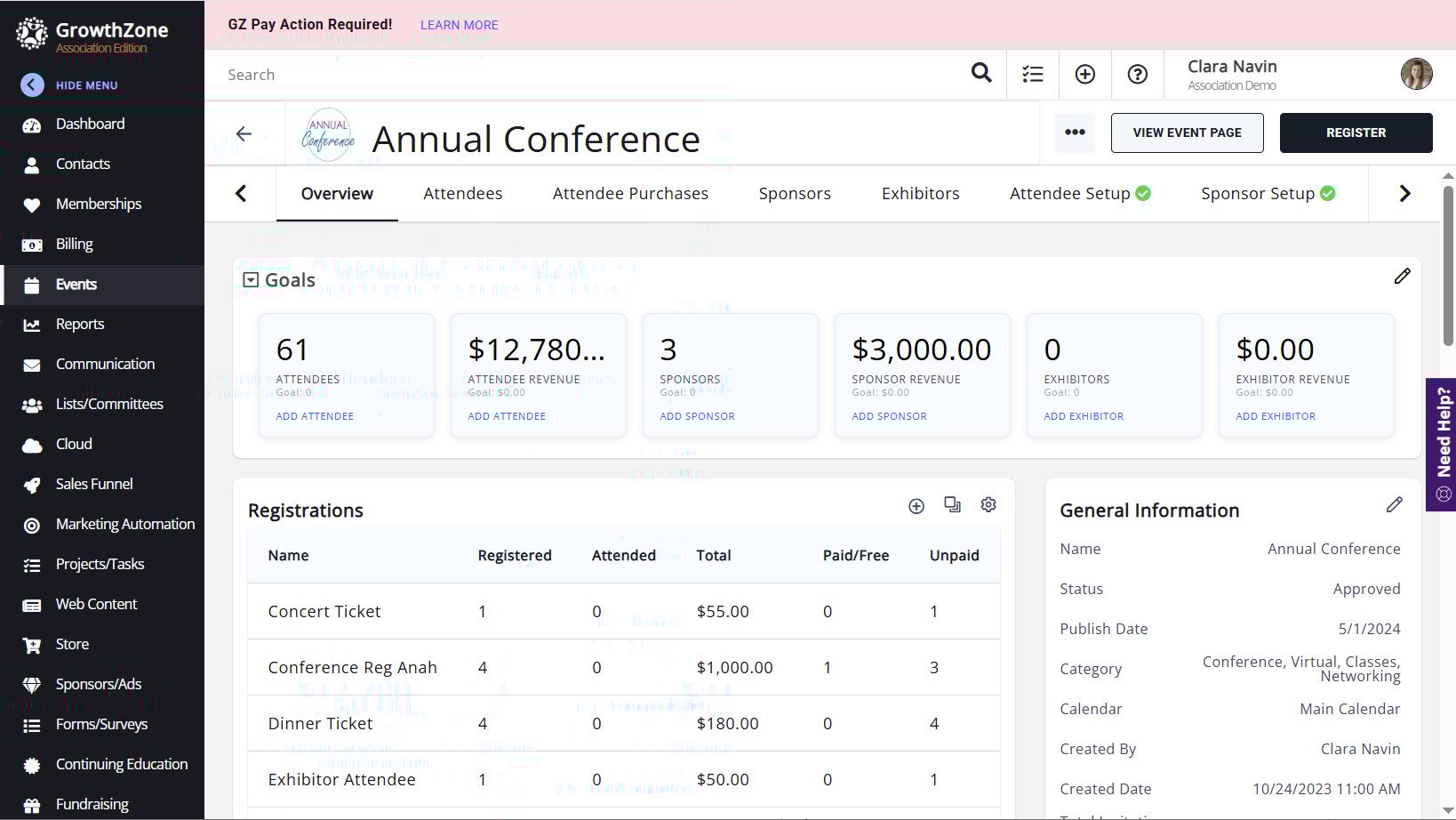
Task: Add a registration type with plus icon
Action: pos(916,506)
